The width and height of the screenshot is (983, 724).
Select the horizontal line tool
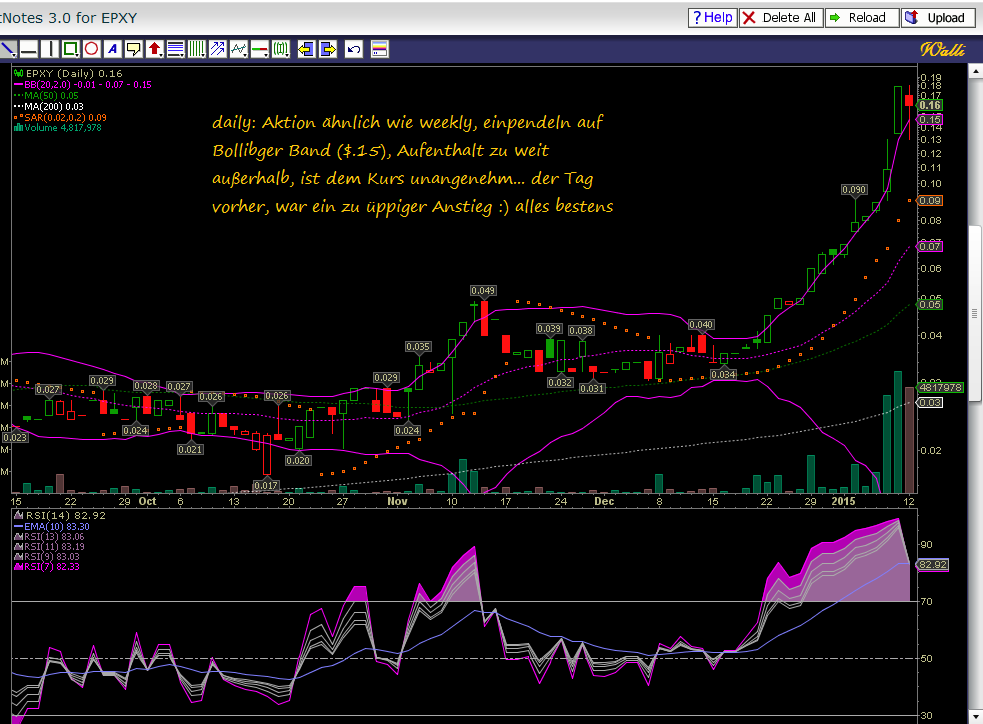pos(29,48)
